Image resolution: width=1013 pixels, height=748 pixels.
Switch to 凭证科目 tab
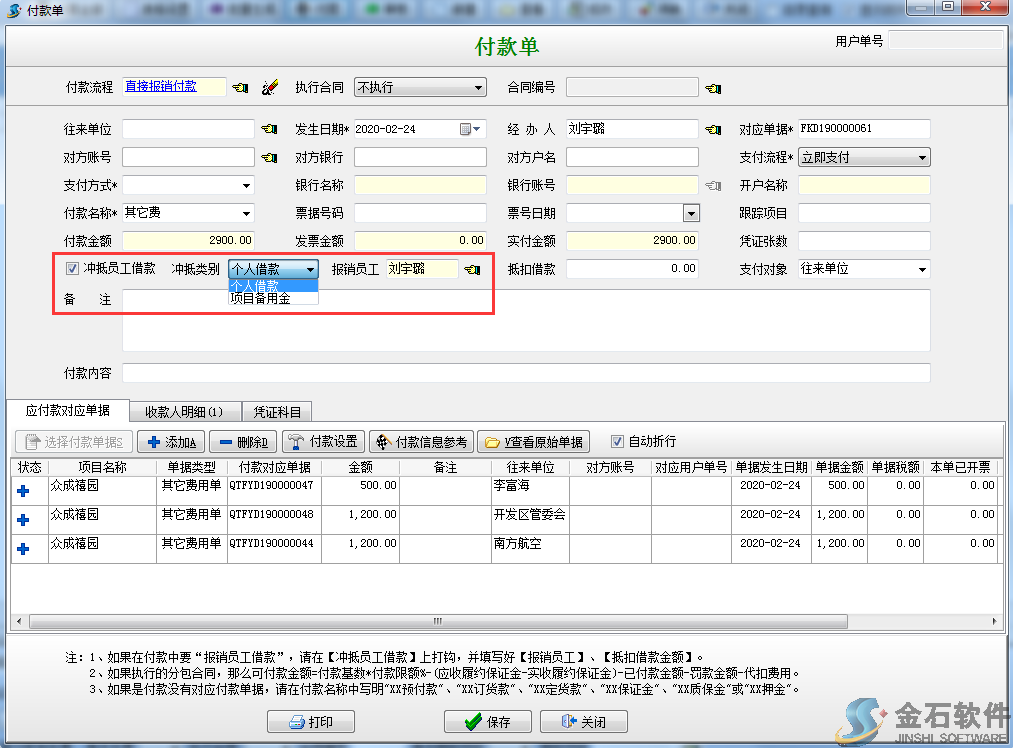pyautogui.click(x=277, y=411)
